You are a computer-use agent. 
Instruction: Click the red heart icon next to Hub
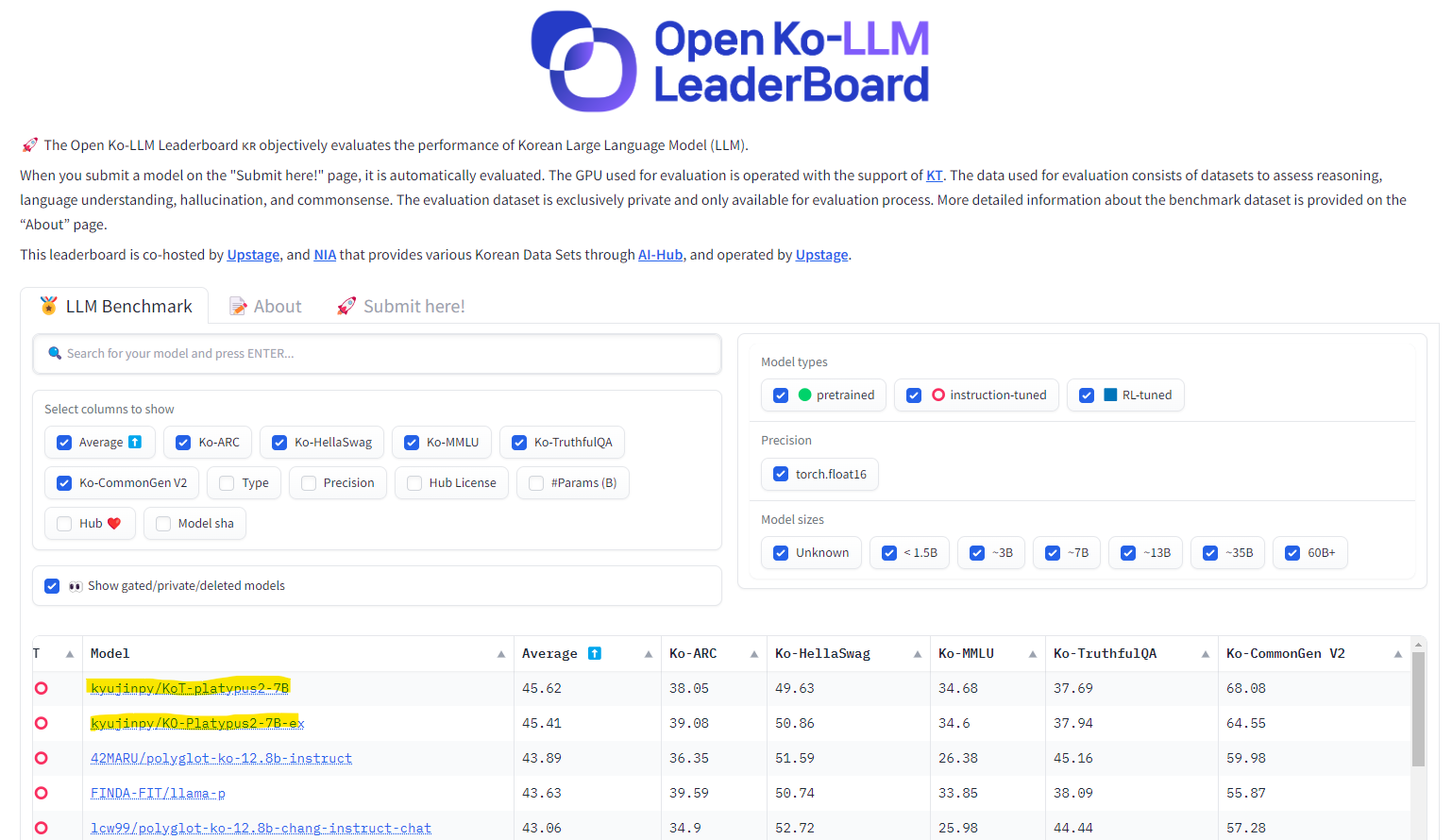pyautogui.click(x=114, y=524)
